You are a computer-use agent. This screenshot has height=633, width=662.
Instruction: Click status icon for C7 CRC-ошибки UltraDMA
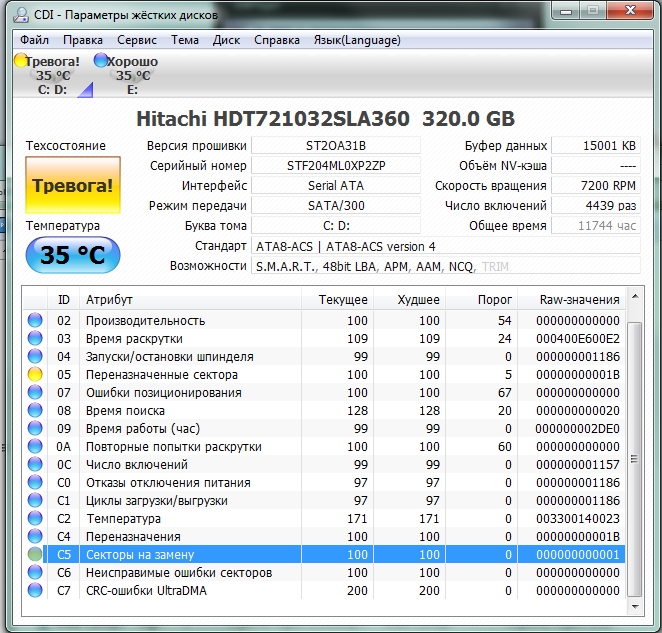pyautogui.click(x=35, y=590)
